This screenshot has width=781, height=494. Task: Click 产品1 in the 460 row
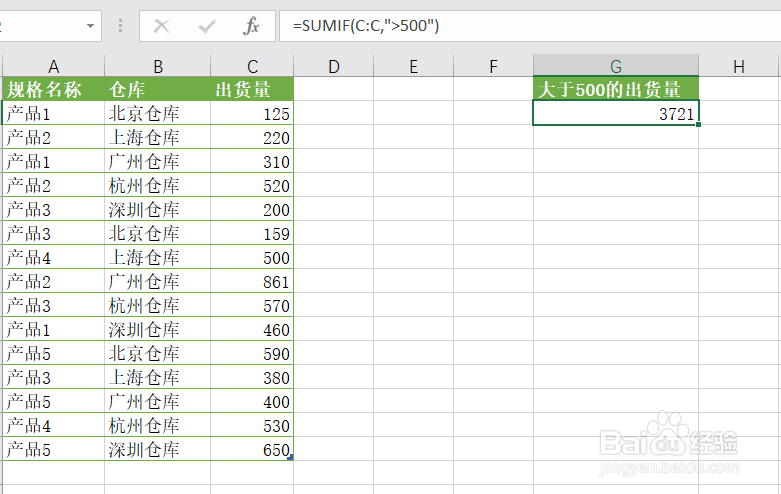pyautogui.click(x=28, y=329)
